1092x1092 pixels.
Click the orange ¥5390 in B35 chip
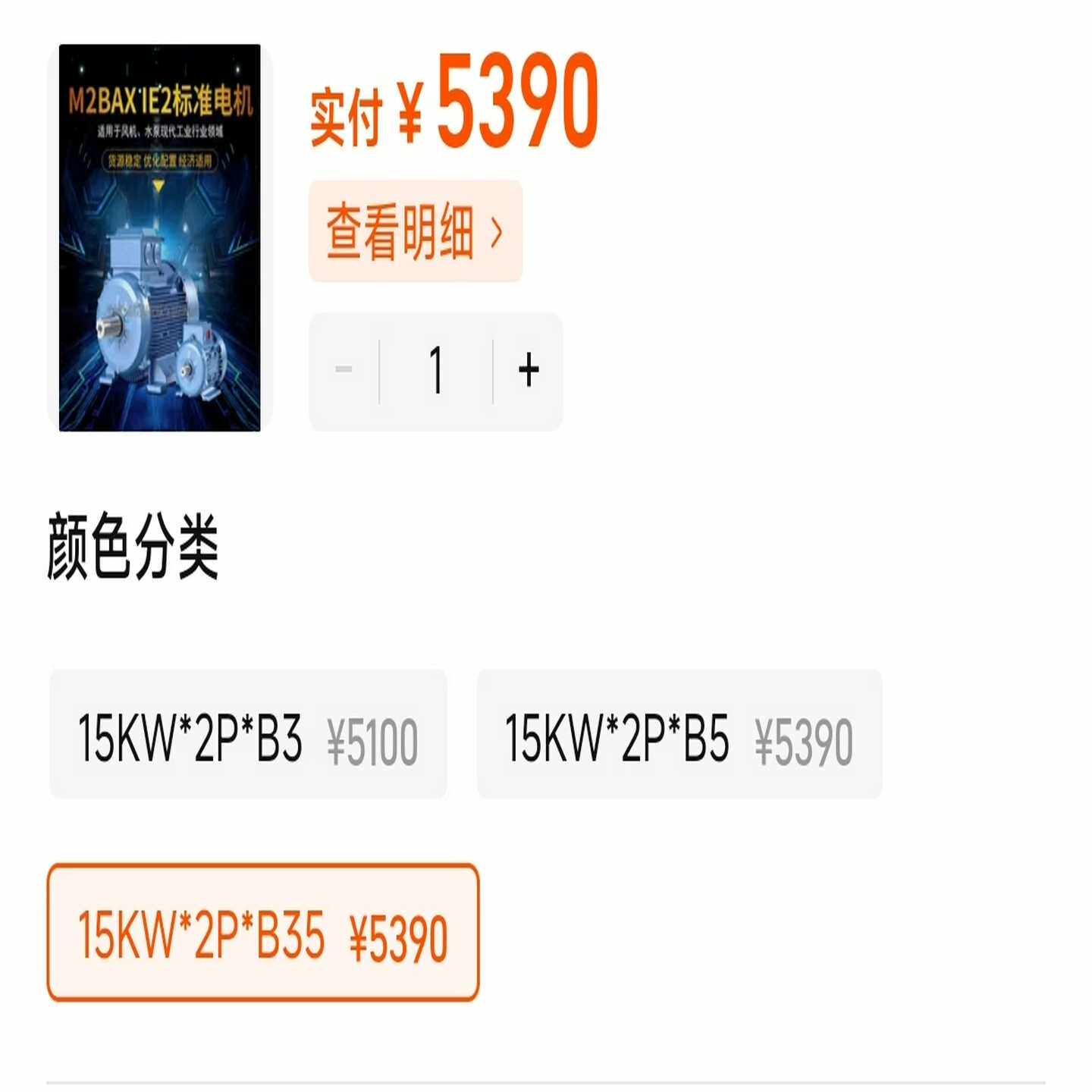[398, 939]
